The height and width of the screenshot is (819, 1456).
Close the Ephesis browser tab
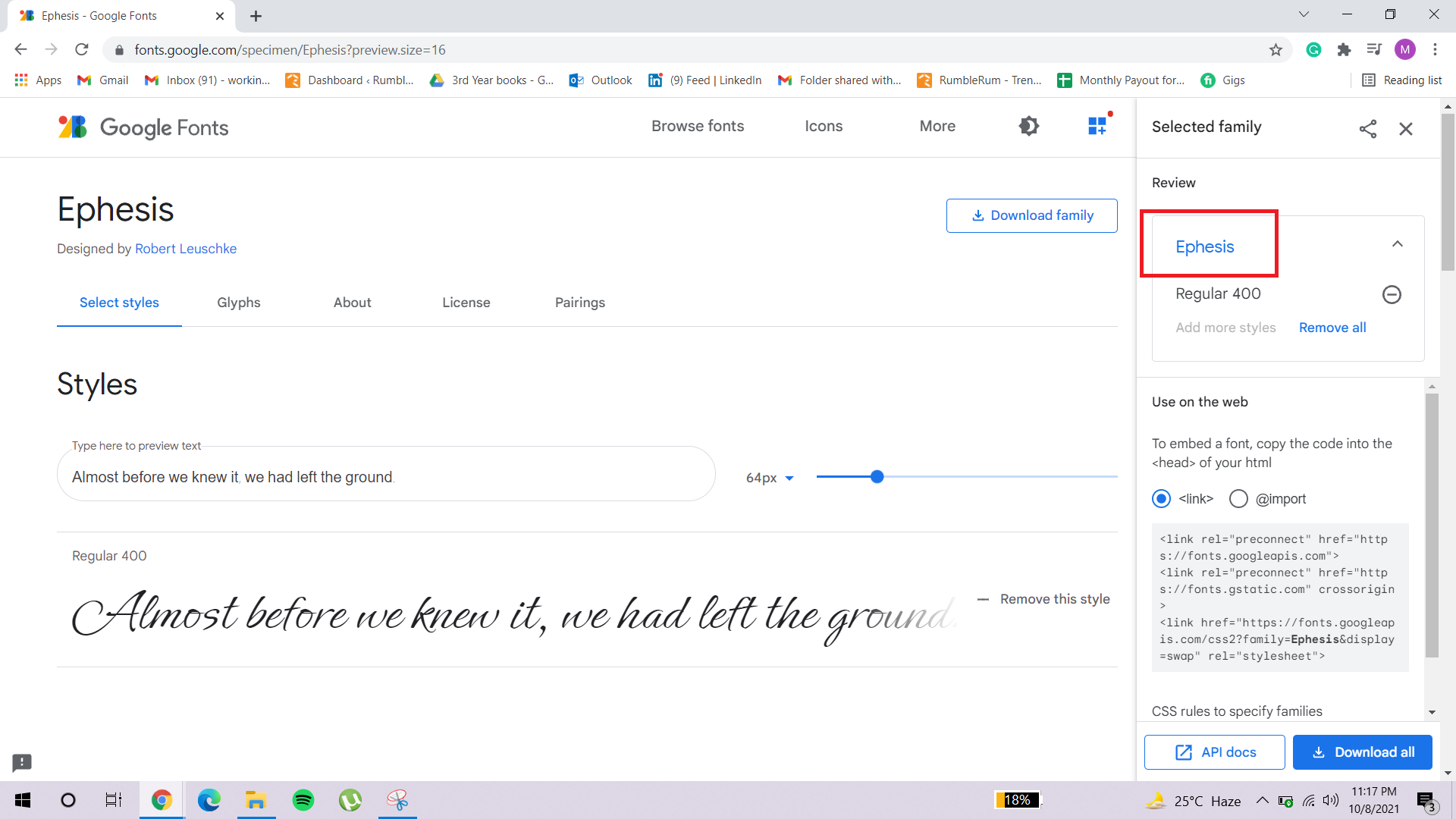point(220,16)
